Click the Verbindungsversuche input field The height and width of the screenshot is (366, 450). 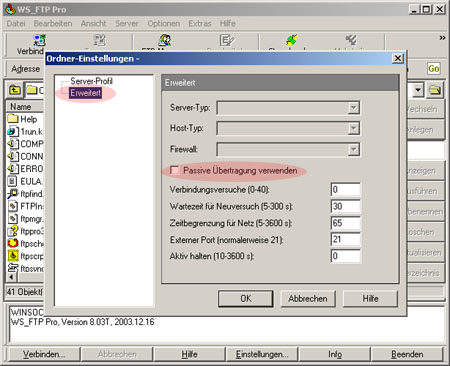click(x=346, y=189)
